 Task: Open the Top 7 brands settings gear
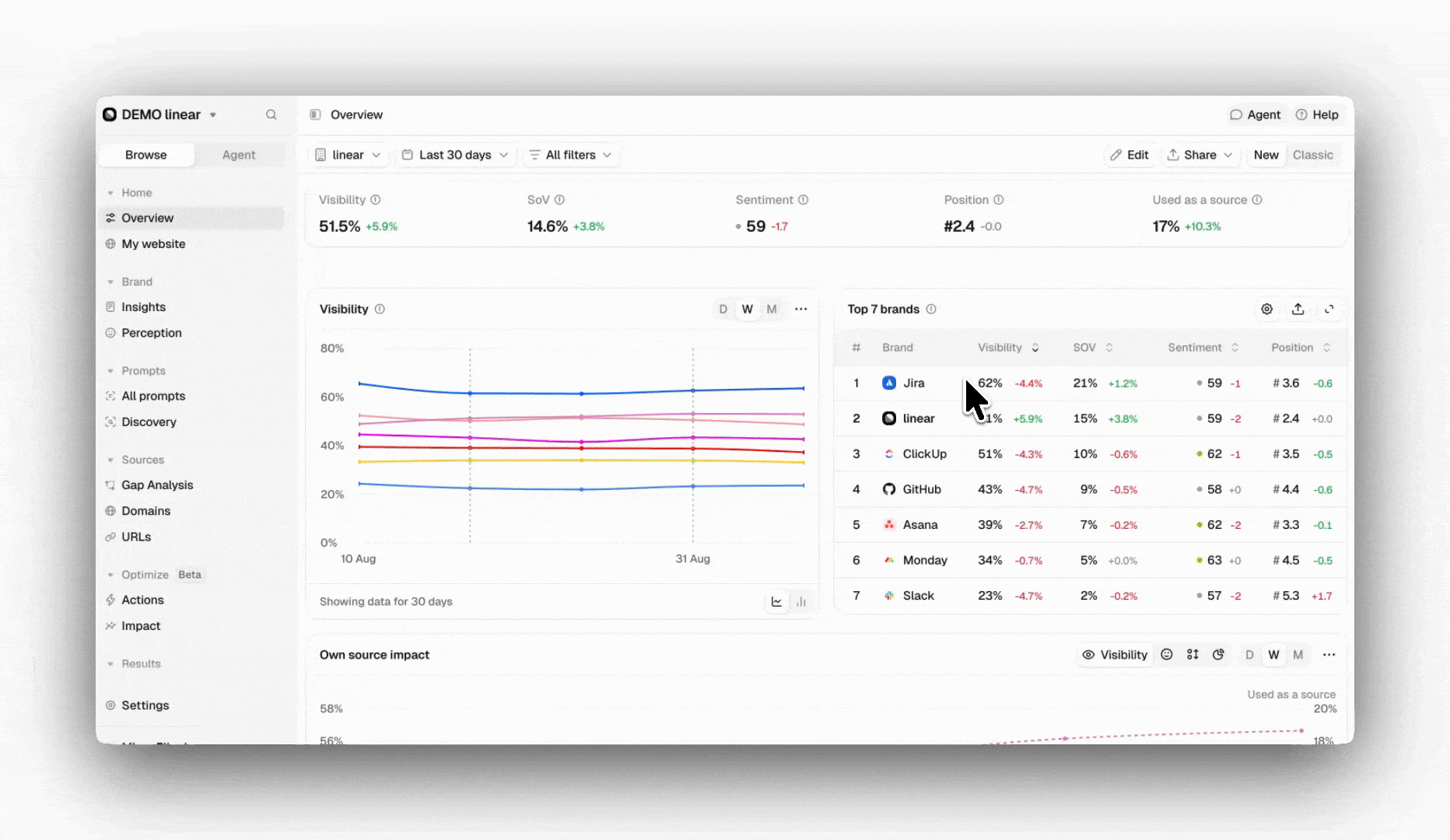pos(1266,309)
